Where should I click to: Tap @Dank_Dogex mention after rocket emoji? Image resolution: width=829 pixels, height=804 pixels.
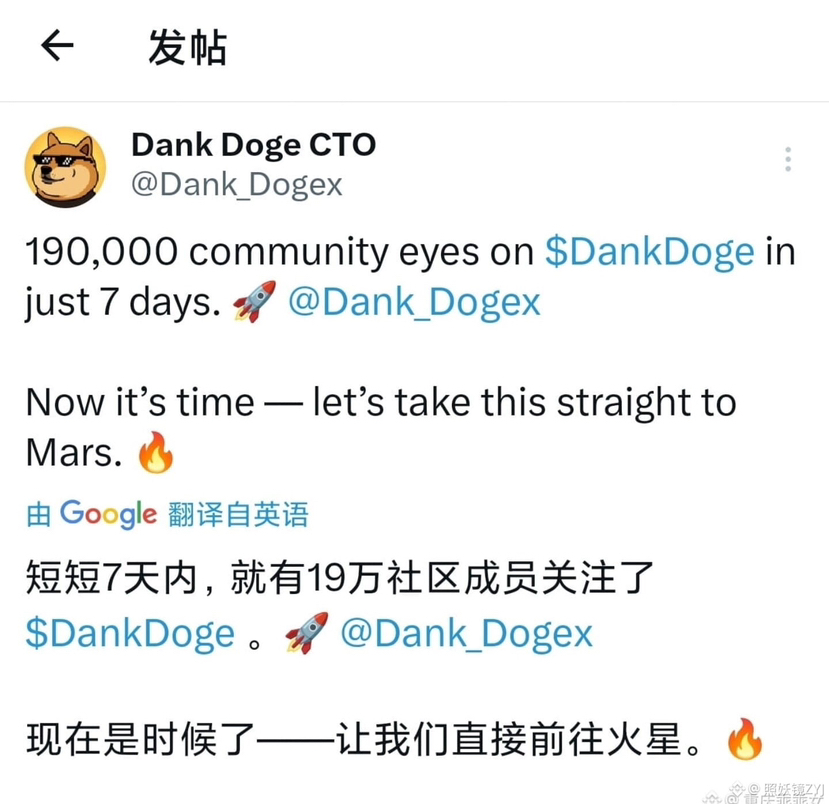pos(414,302)
